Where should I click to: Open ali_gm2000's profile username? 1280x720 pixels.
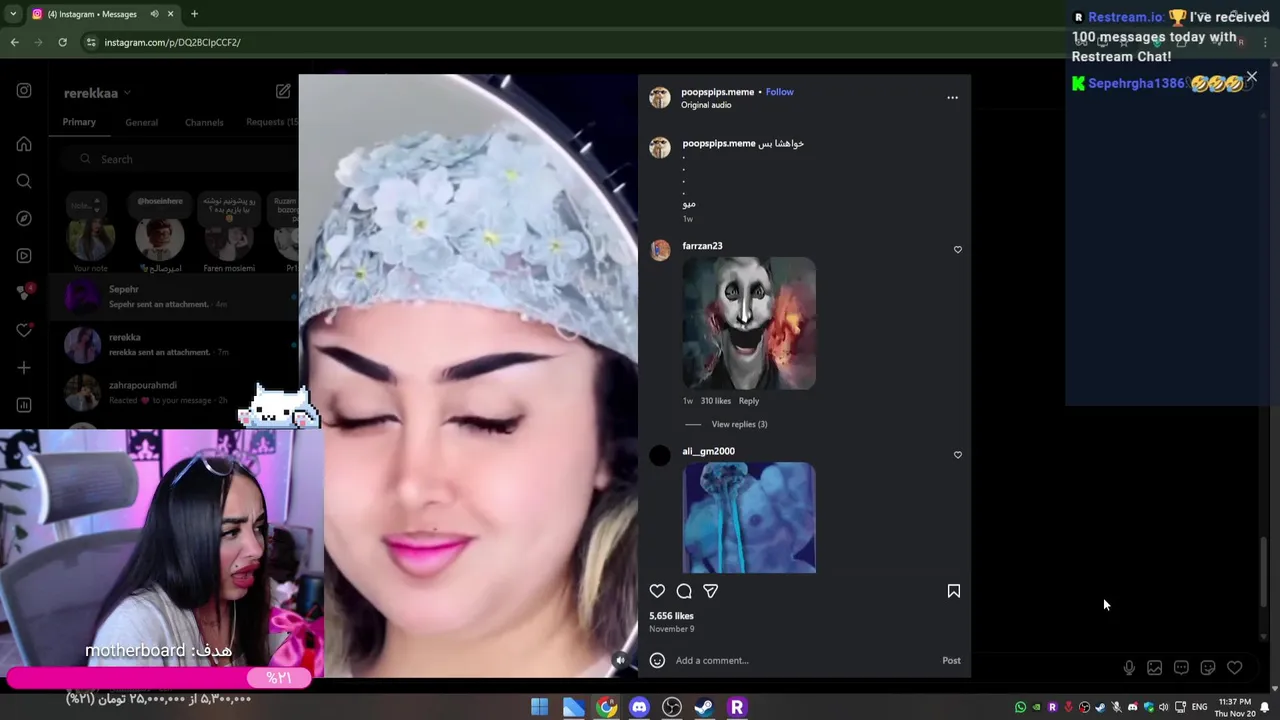(708, 451)
